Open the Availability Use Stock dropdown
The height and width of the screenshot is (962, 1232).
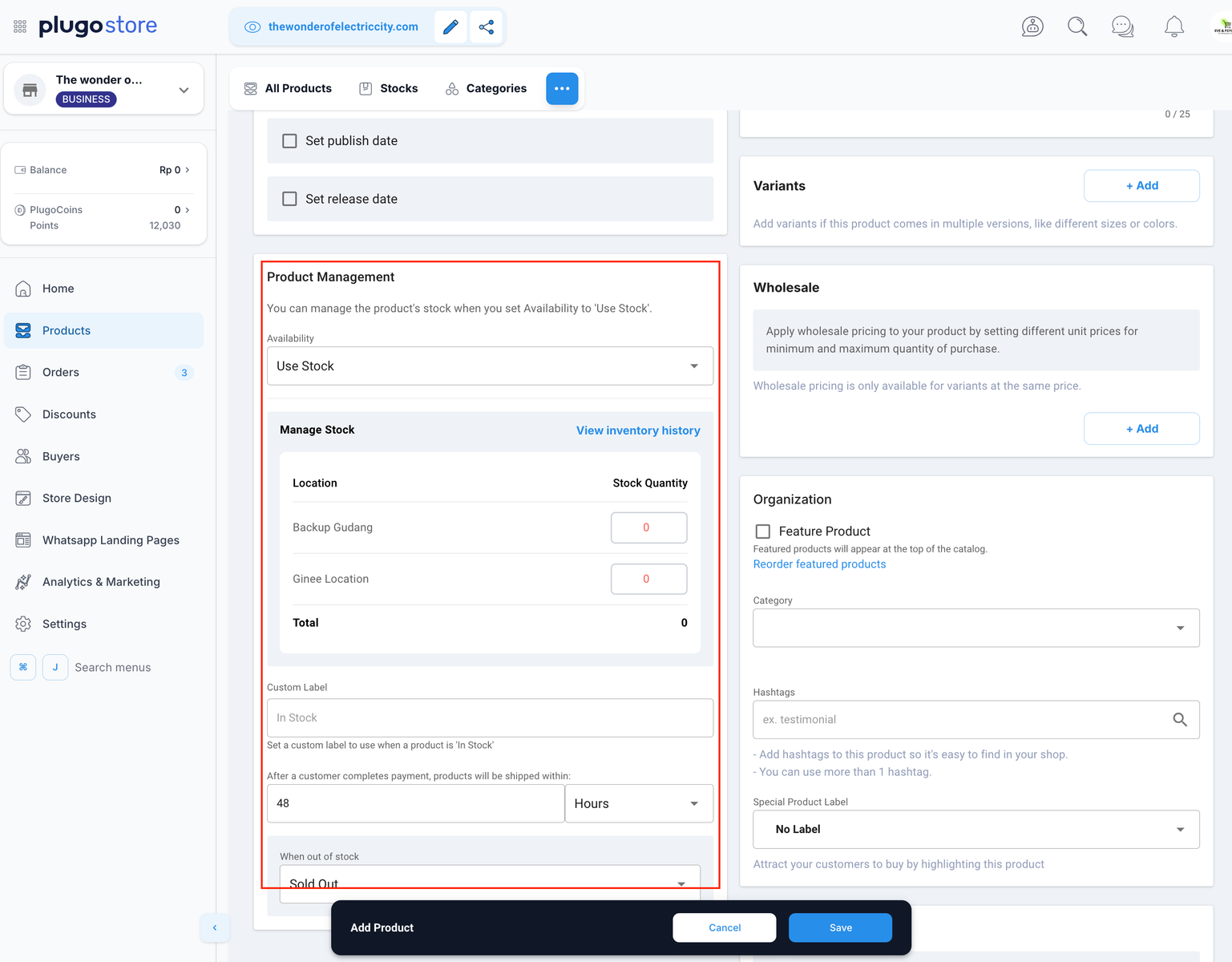click(490, 366)
